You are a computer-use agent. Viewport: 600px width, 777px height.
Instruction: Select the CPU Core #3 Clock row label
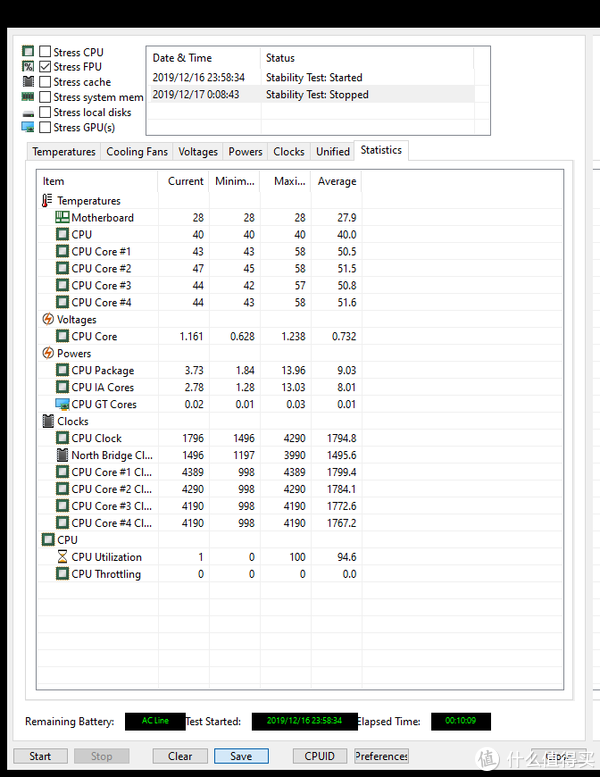point(111,506)
